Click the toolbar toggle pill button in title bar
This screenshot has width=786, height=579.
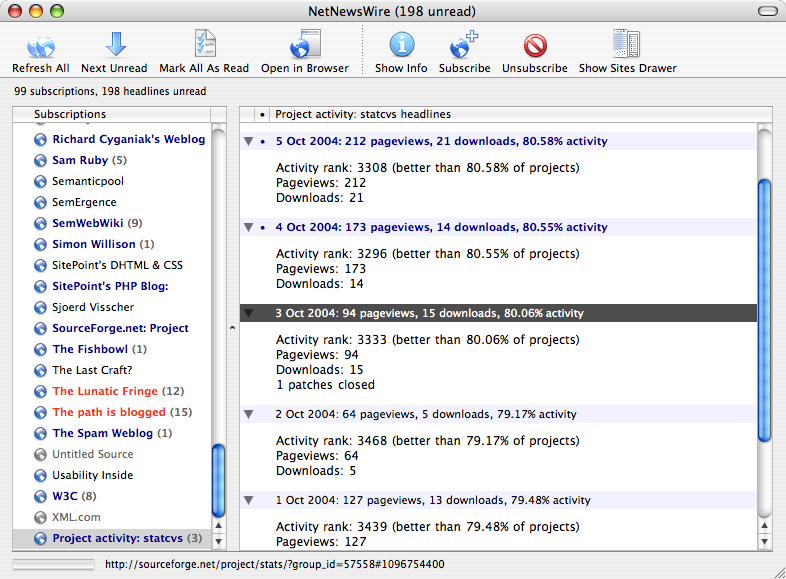tap(766, 12)
